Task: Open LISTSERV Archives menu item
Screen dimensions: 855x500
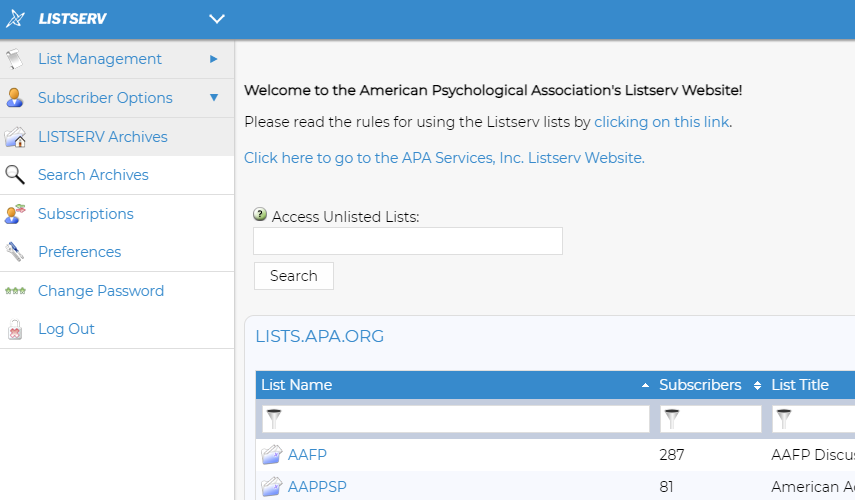Action: 102,137
